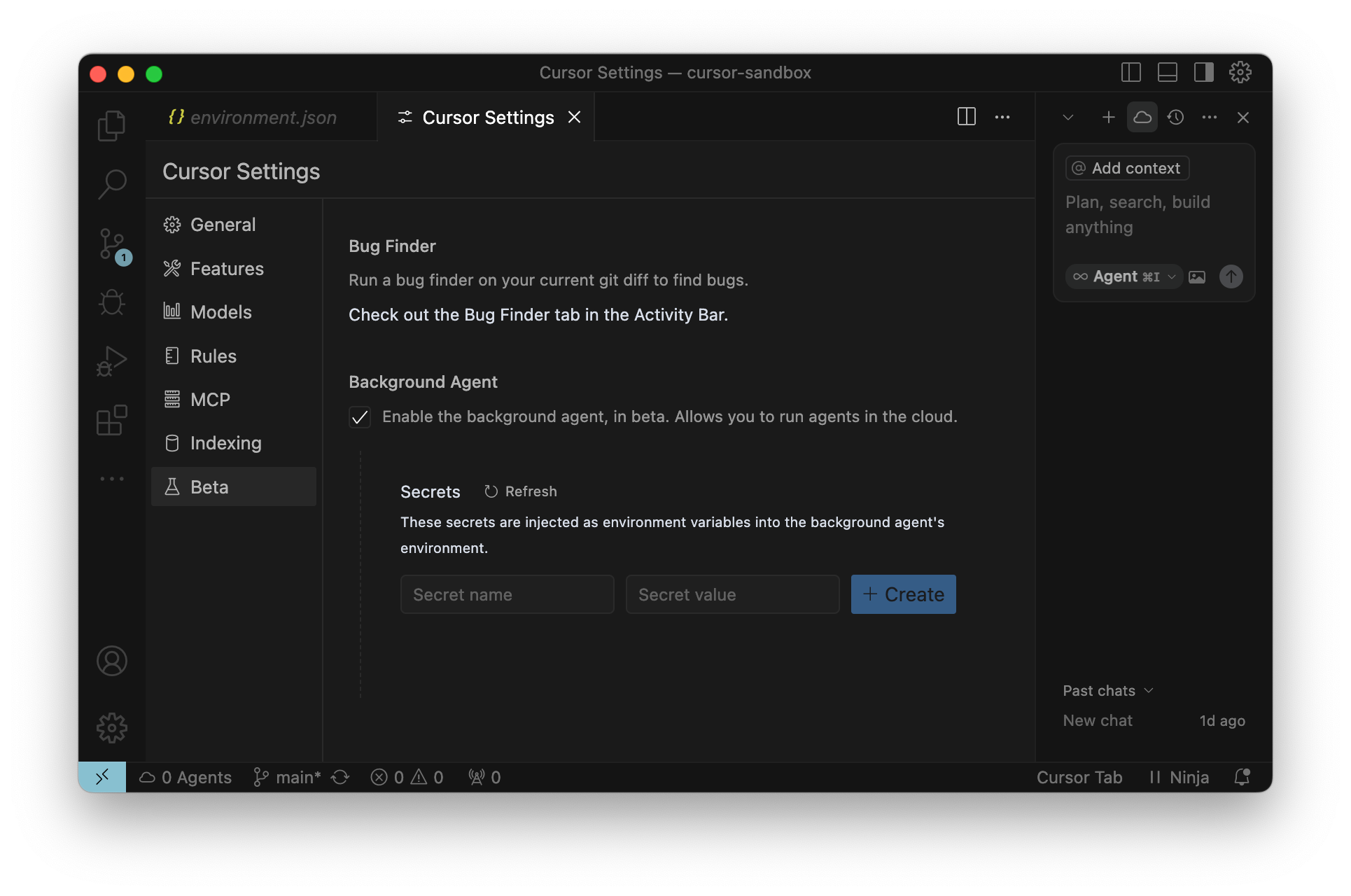Focus the Secret name field
Viewport: 1351px width, 896px height.
pos(507,594)
